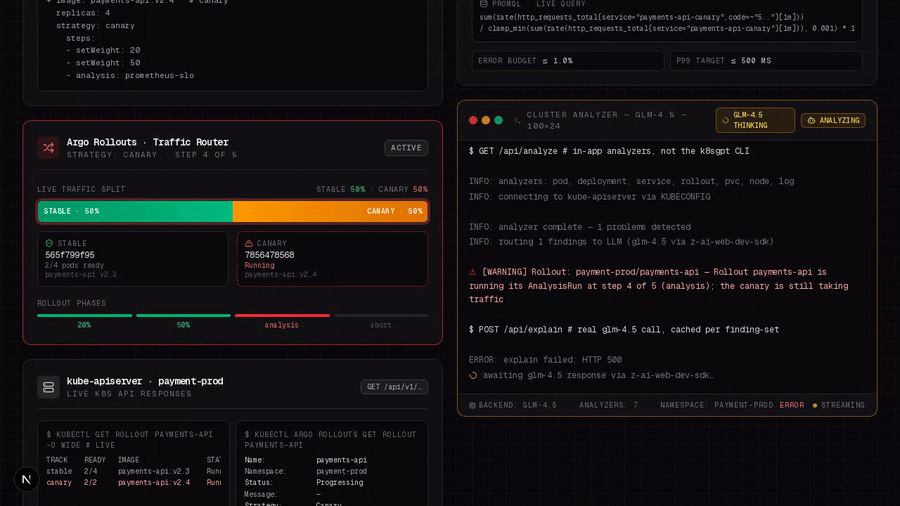Click 'ANALYZERS: 7' in terminal status bar
Viewport: 900px width, 506px height.
tap(608, 405)
